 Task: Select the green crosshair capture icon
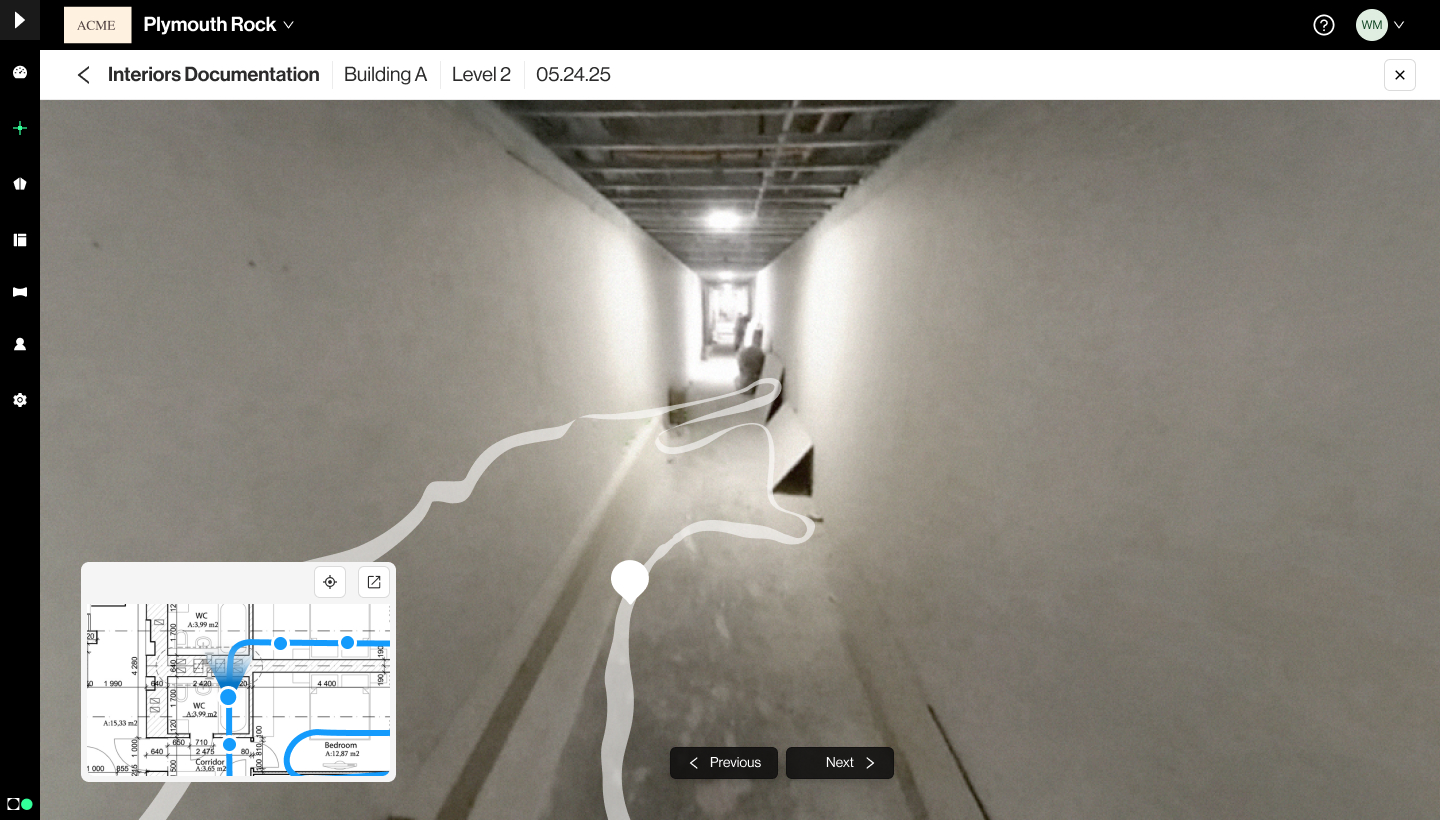(x=19, y=128)
